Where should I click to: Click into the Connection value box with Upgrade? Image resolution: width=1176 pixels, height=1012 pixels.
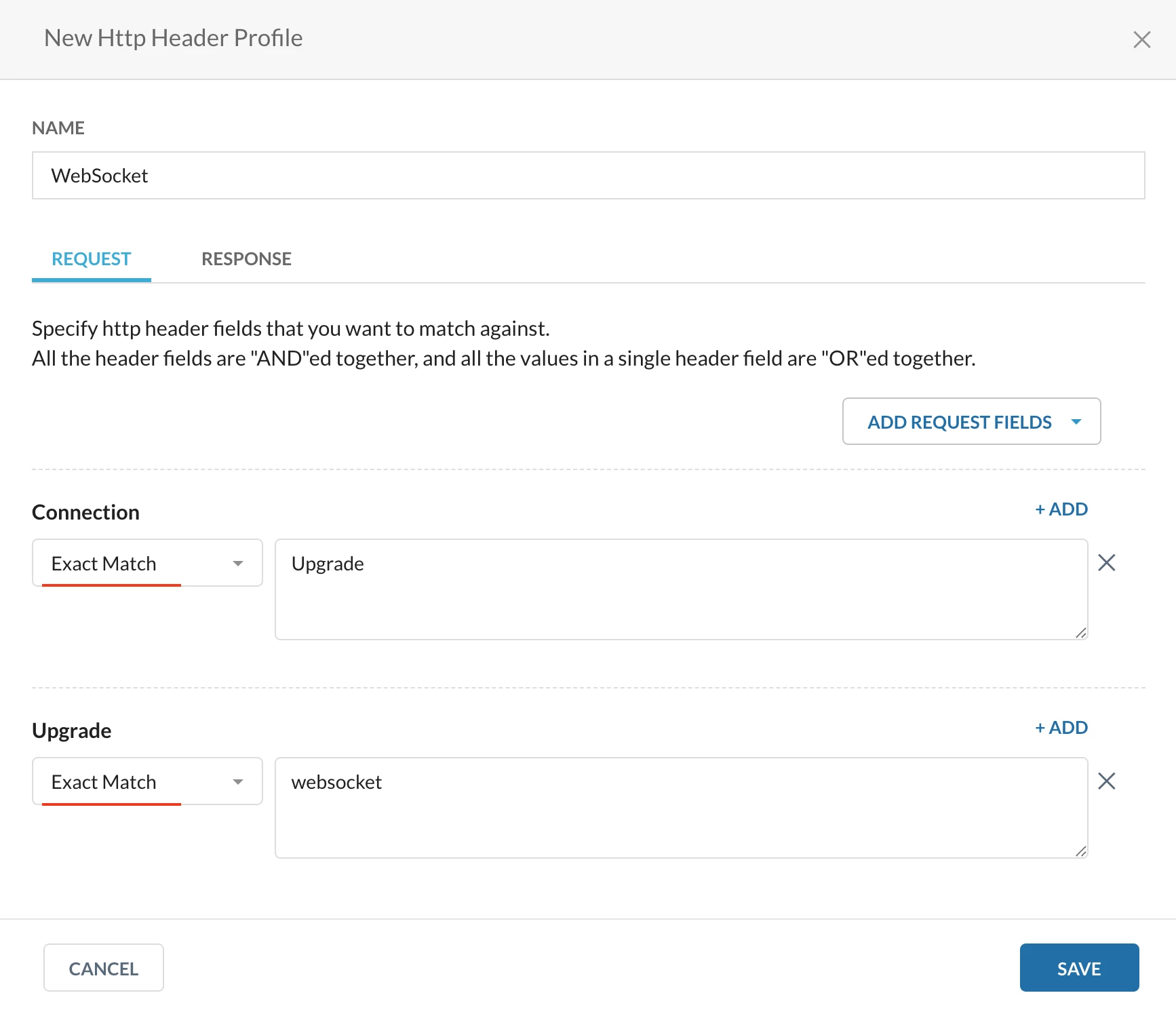(681, 589)
